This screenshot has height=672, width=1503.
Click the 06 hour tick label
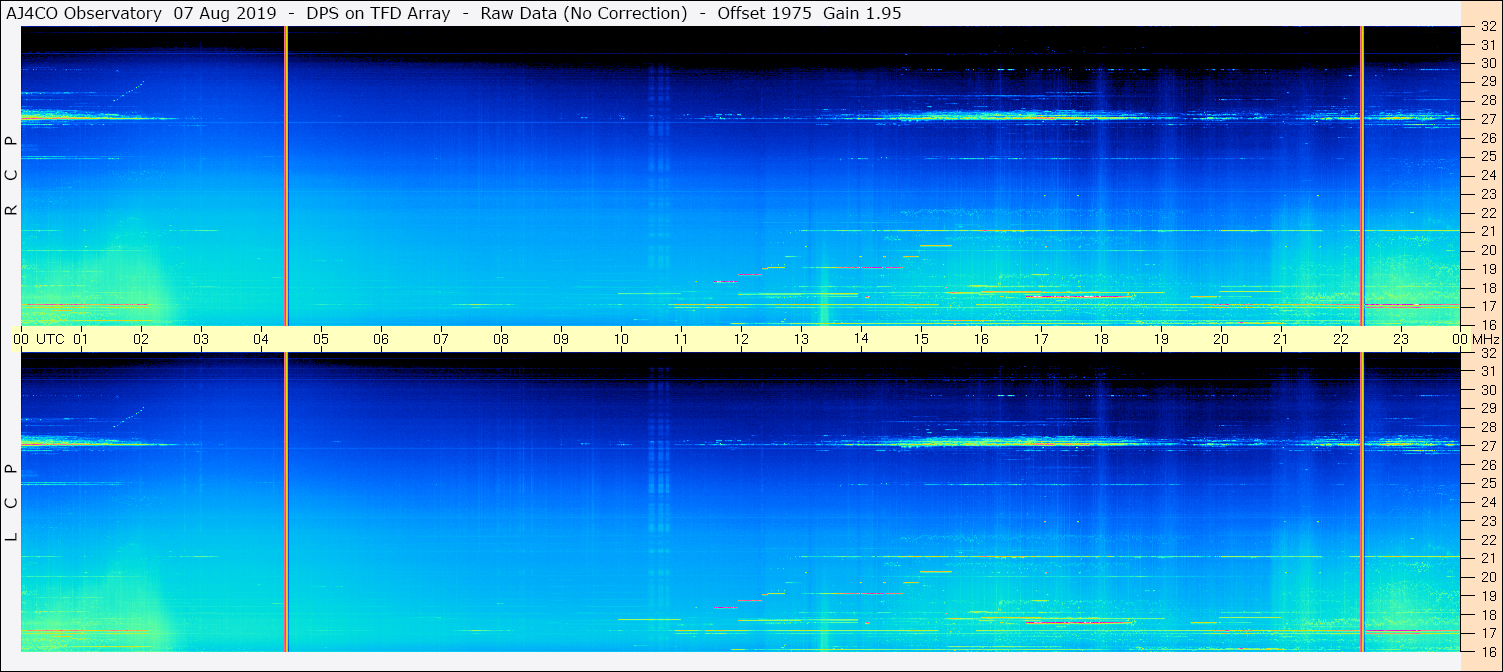point(381,339)
